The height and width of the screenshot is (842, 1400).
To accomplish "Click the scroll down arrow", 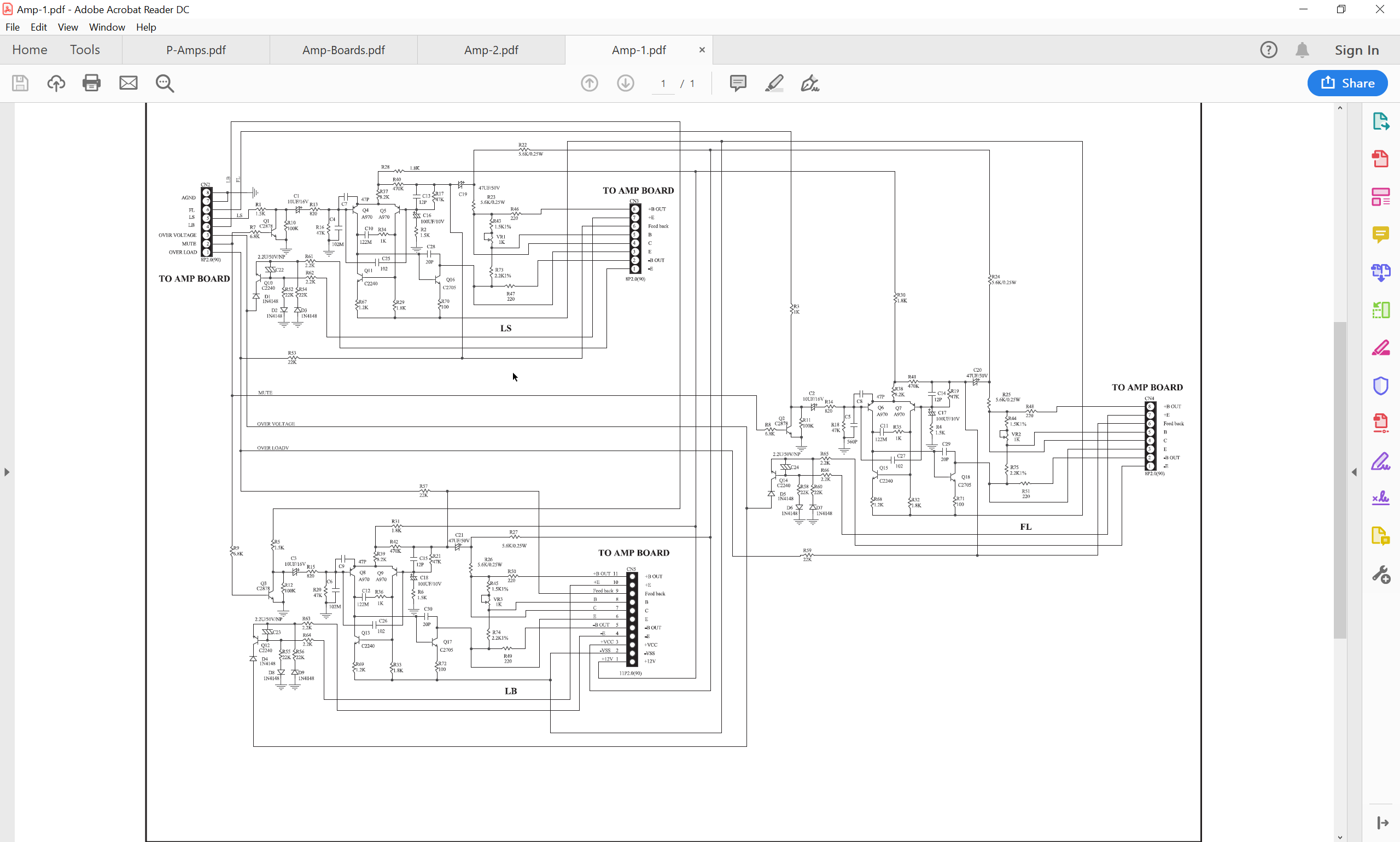I will tap(1340, 837).
